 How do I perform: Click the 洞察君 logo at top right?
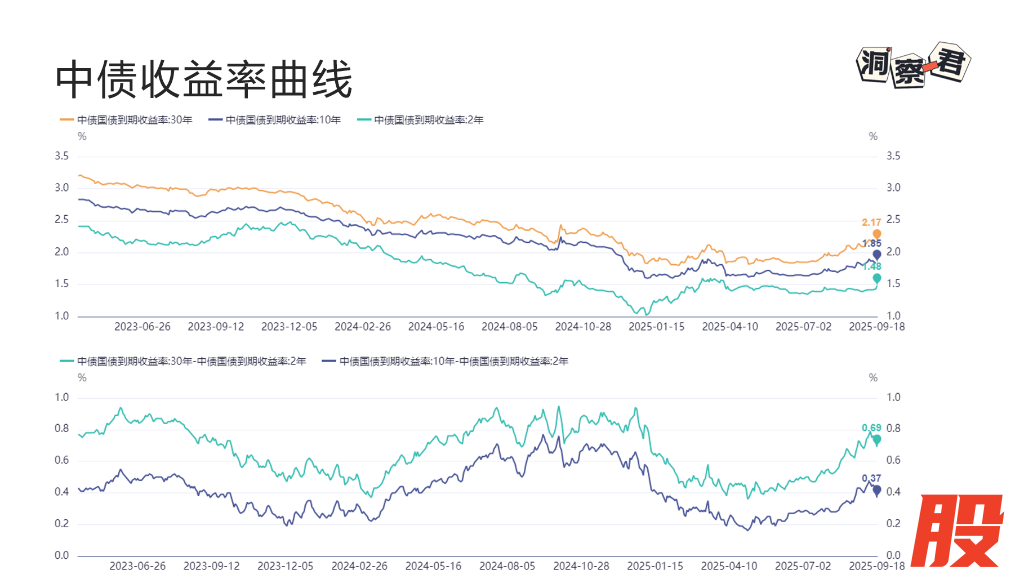(x=914, y=67)
